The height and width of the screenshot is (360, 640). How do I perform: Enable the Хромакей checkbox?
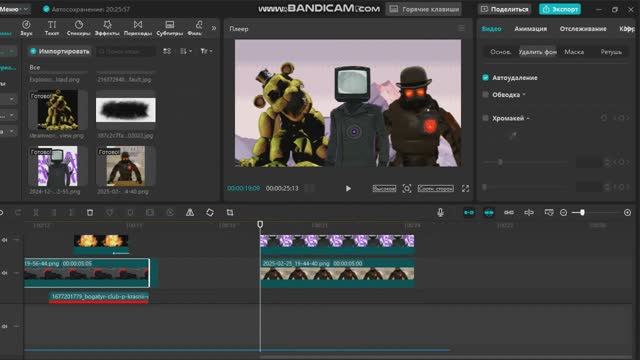(x=485, y=118)
